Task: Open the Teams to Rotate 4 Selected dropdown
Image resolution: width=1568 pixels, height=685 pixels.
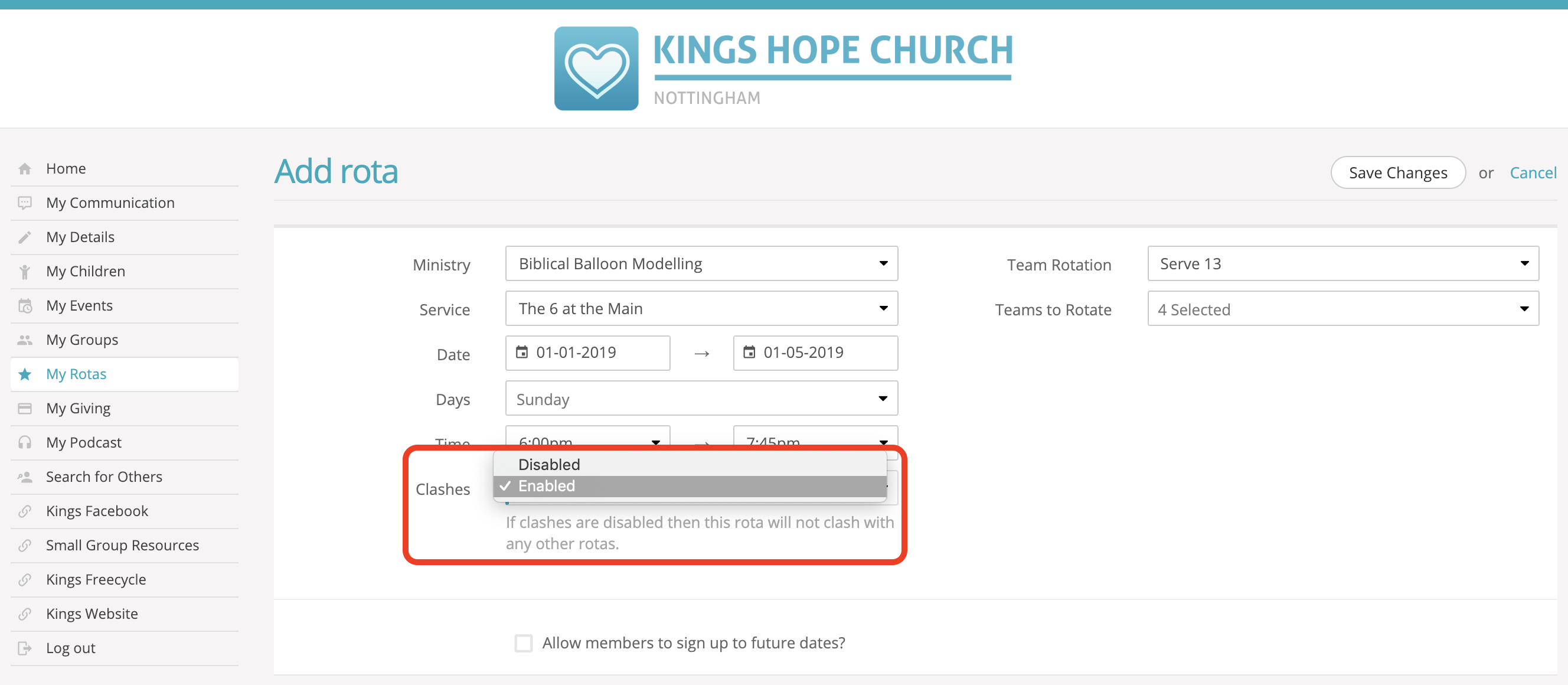Action: (1342, 309)
